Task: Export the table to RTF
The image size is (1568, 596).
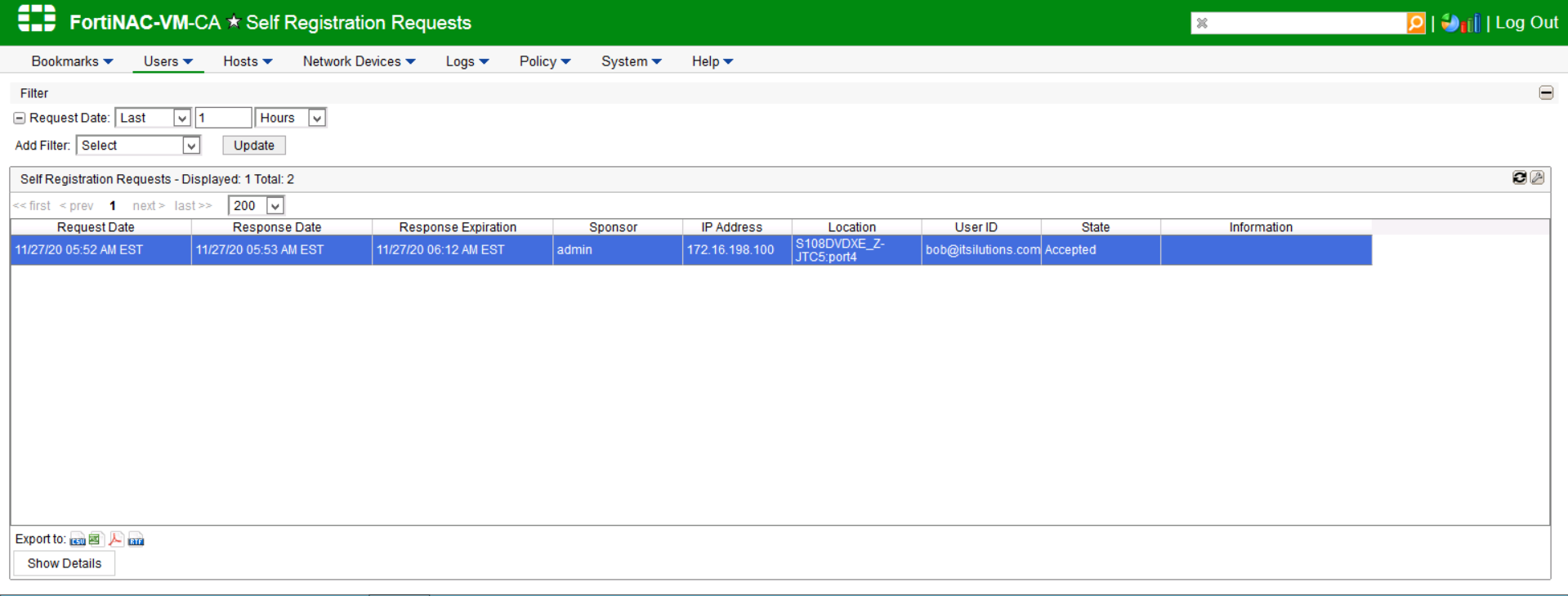Action: coord(136,540)
